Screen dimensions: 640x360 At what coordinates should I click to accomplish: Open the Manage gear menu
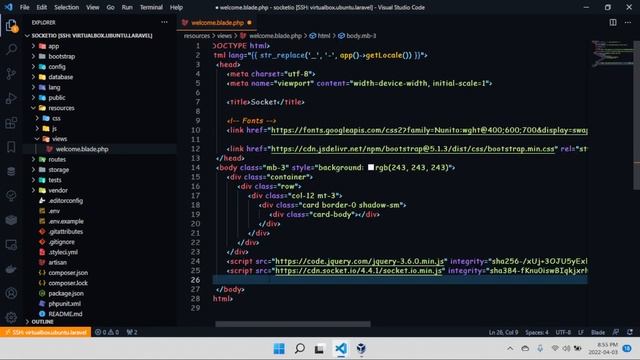pyautogui.click(x=11, y=317)
